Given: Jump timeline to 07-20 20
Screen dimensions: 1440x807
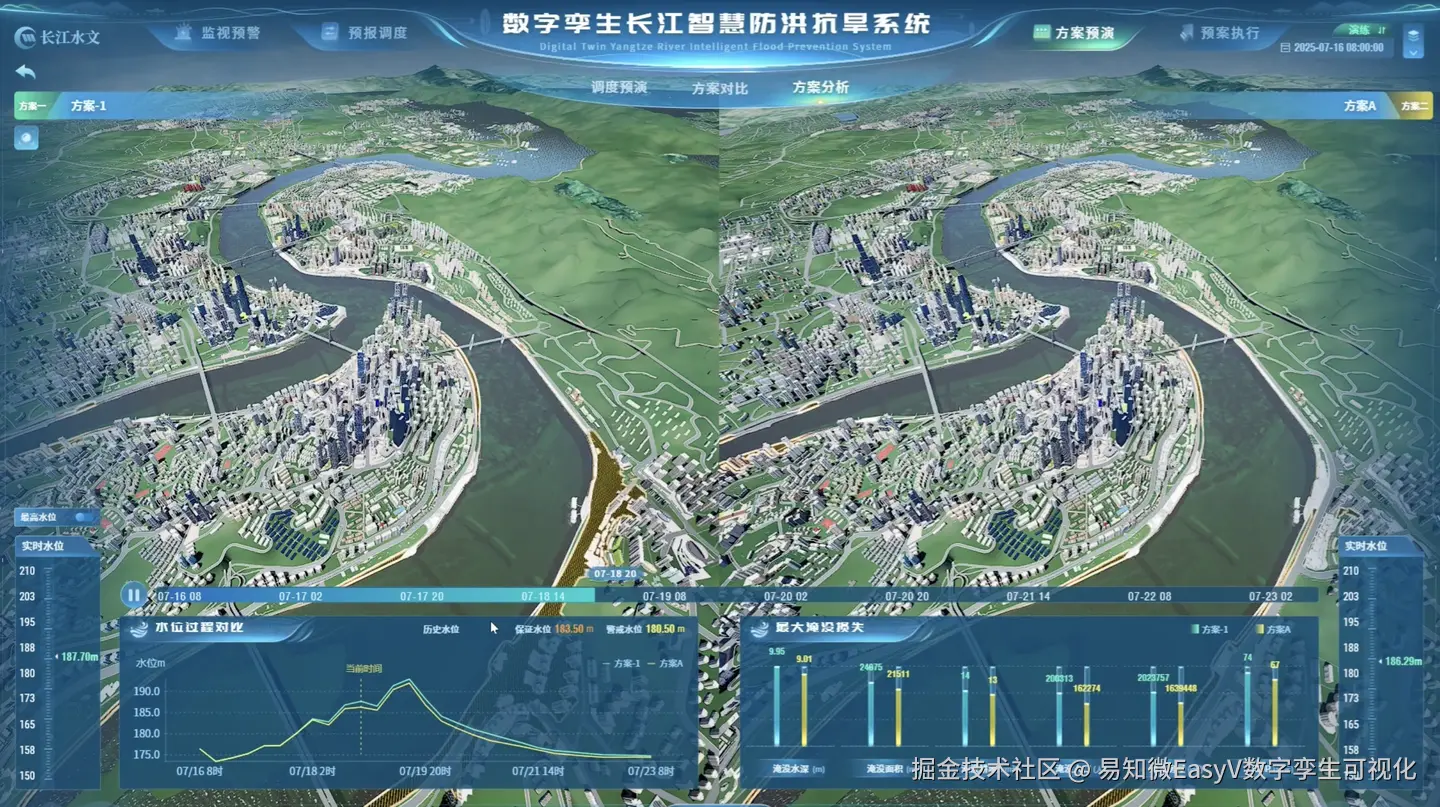Looking at the screenshot, I should pyautogui.click(x=907, y=595).
